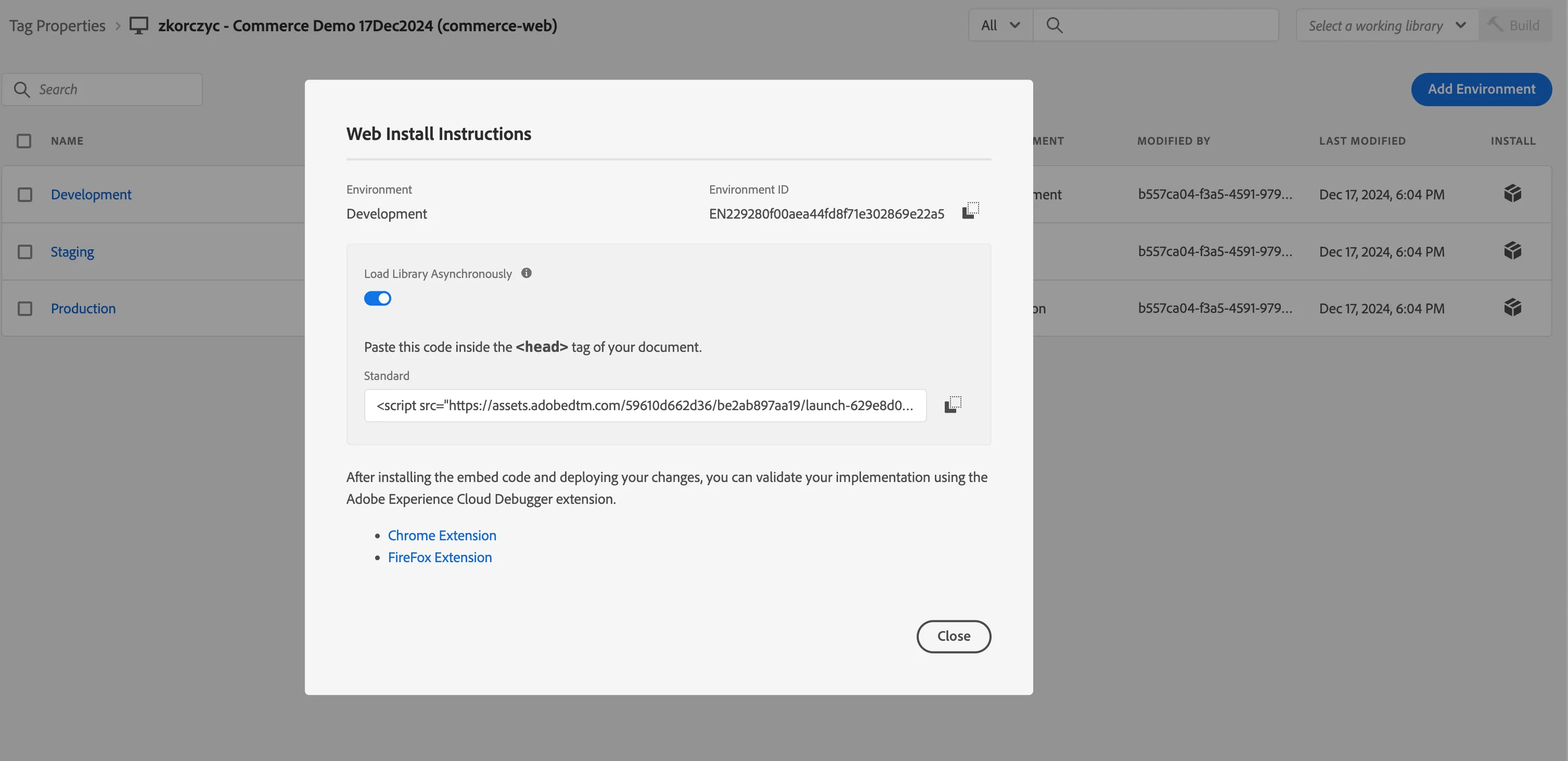Open the Chrome Extension link
This screenshot has height=761, width=1568.
tap(442, 535)
